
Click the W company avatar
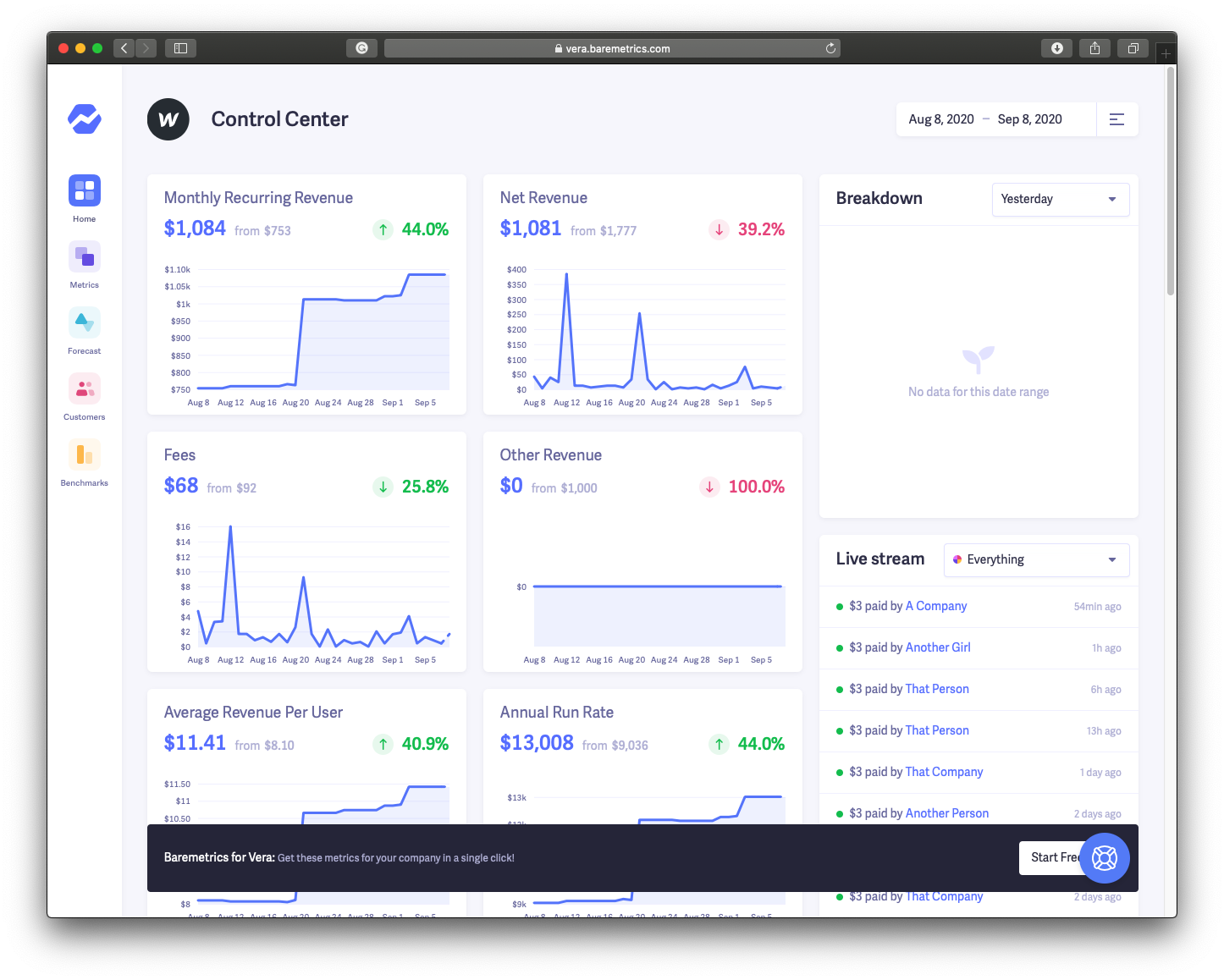(x=168, y=119)
